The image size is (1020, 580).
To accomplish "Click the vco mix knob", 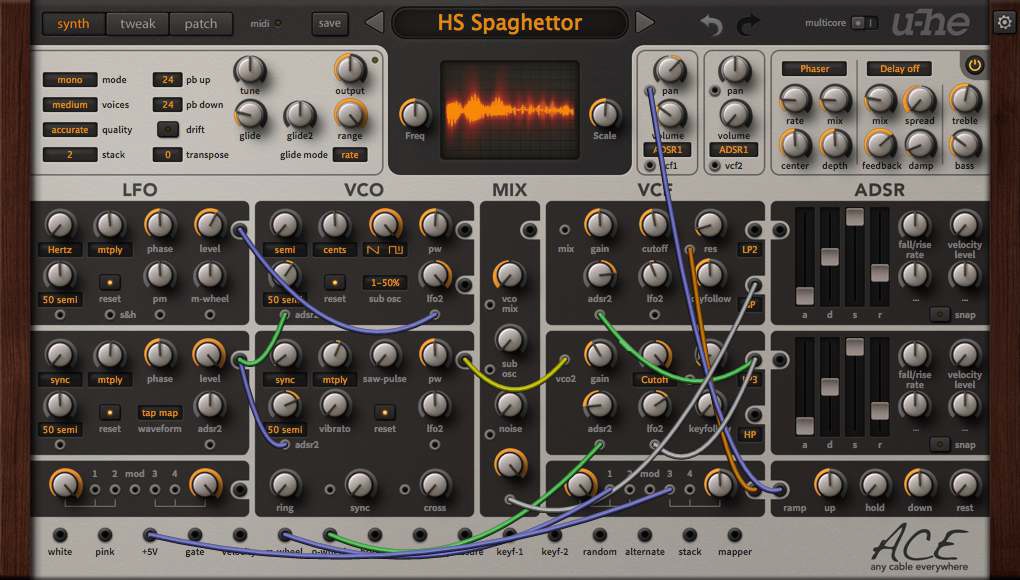I will coord(510,275).
